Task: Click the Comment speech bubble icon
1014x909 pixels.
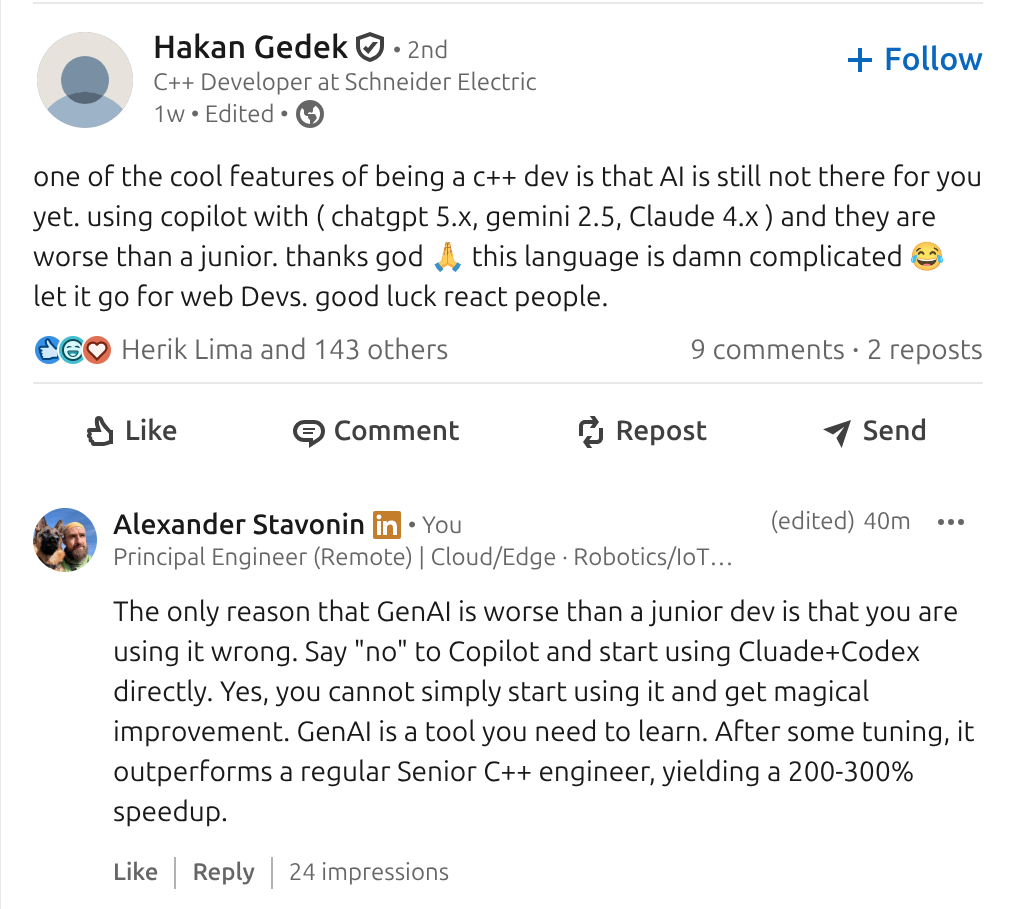Action: click(308, 432)
